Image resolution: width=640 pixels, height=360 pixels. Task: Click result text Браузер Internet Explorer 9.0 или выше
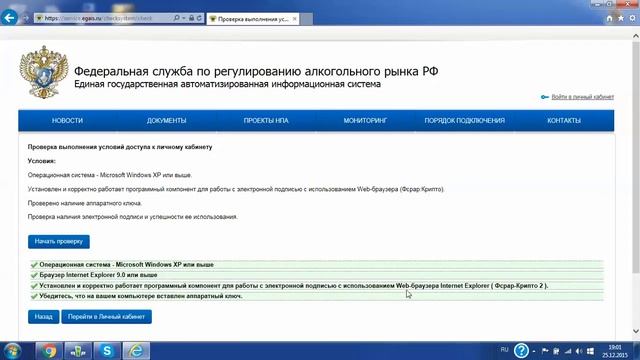coord(98,275)
